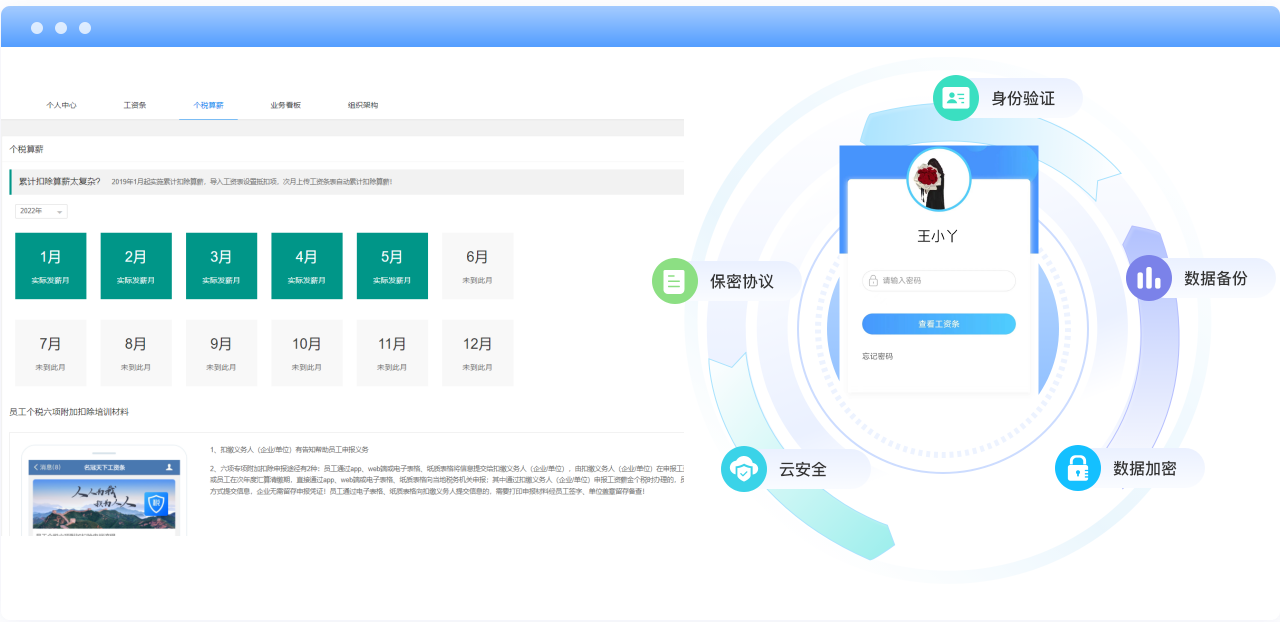Click the identity verification (身份验证) icon
1280x622 pixels.
pos(956,98)
